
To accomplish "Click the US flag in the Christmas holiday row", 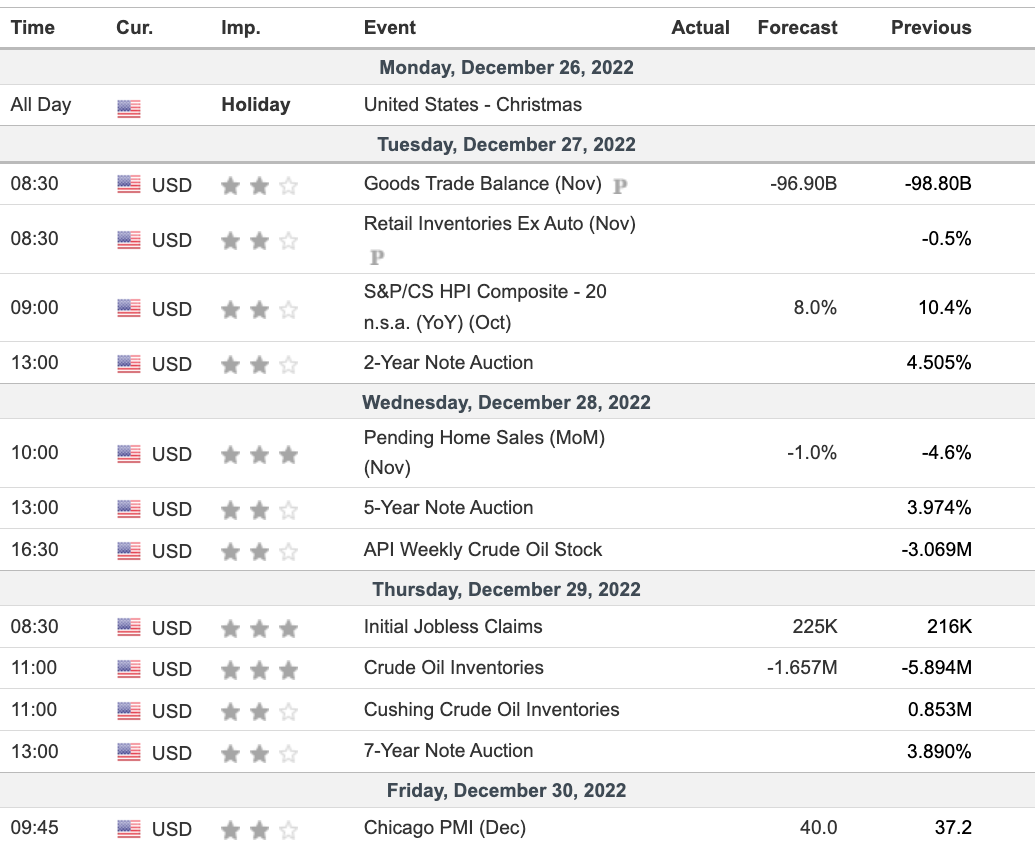I will [129, 108].
